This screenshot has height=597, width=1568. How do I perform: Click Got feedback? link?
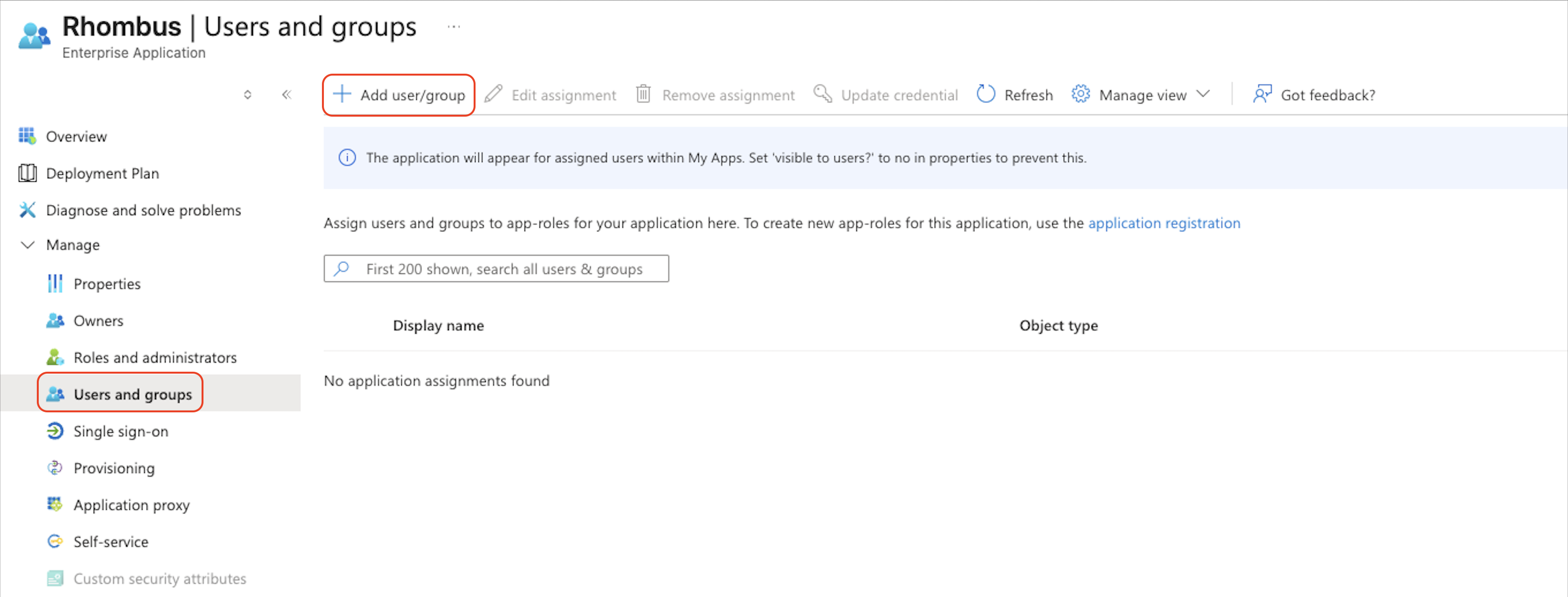[1328, 95]
